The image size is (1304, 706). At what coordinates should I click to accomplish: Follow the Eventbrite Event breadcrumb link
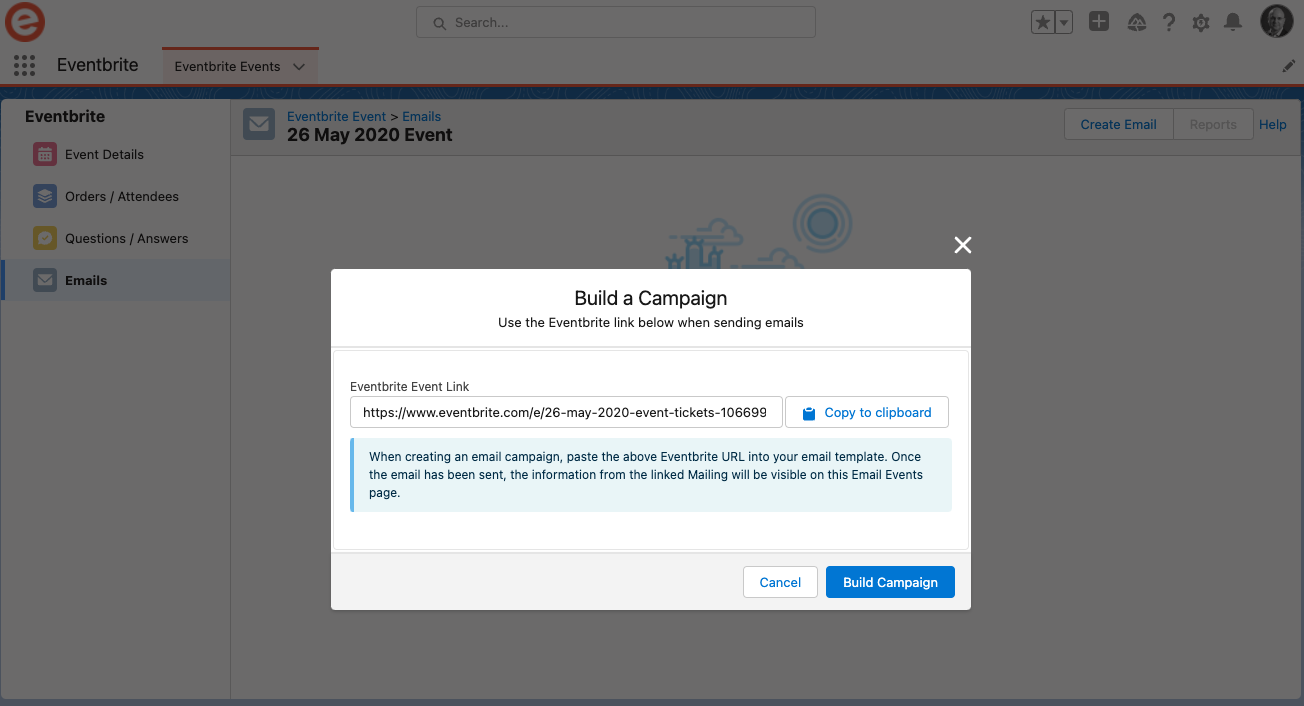click(336, 117)
